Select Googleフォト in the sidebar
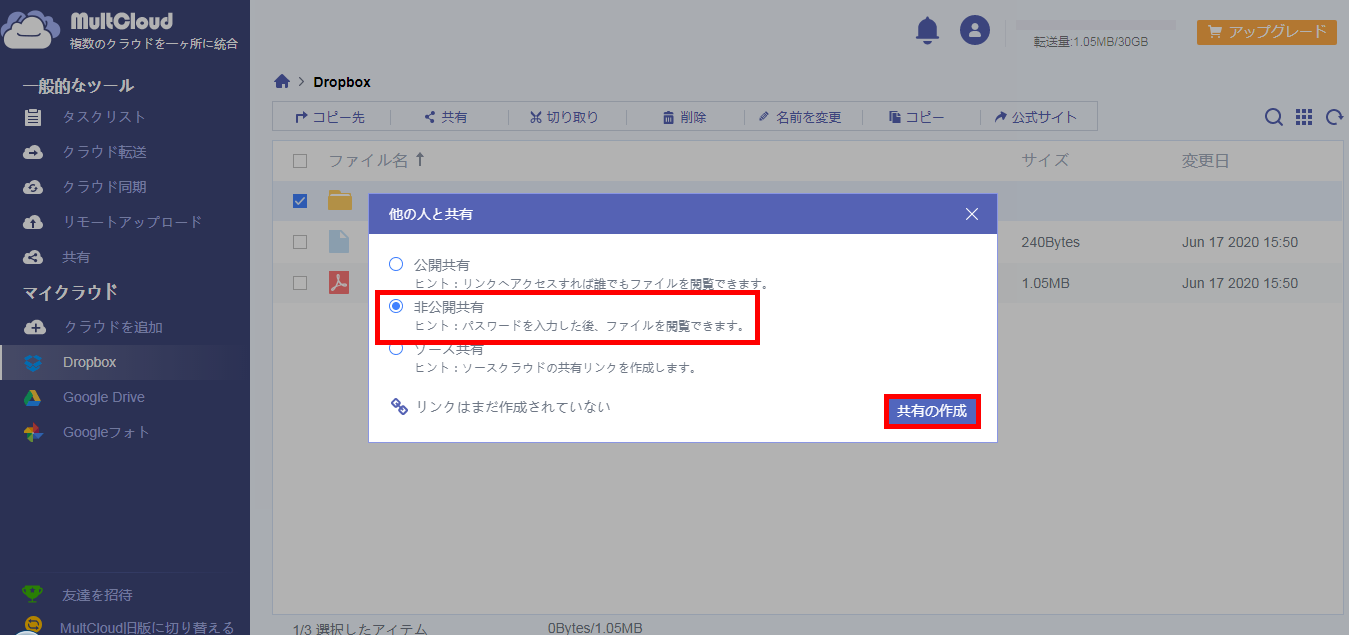The width and height of the screenshot is (1349, 635). click(x=106, y=432)
